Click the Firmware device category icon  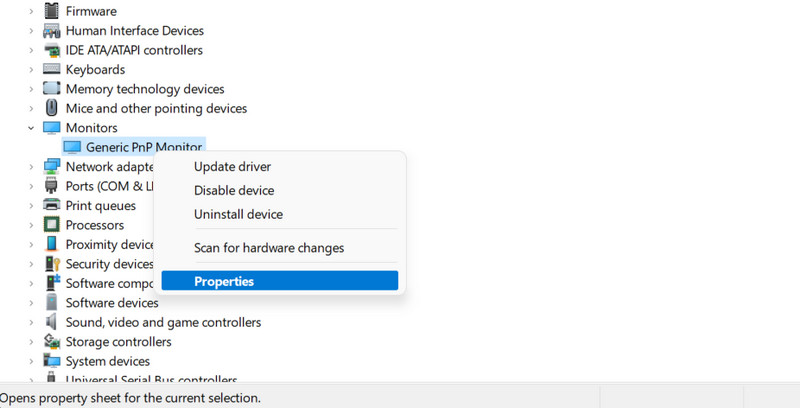(52, 11)
